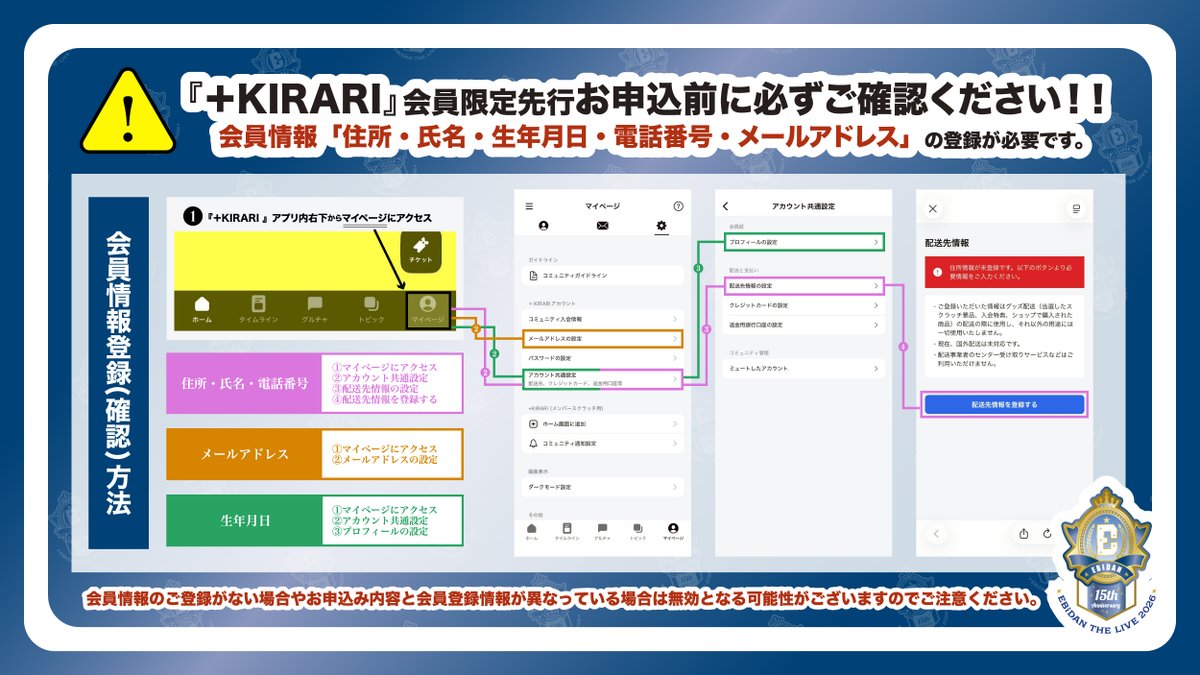Screen dimensions: 1200x675
Task: Click the red 住所情報が未登録です alert
Action: pyautogui.click(x=1004, y=272)
